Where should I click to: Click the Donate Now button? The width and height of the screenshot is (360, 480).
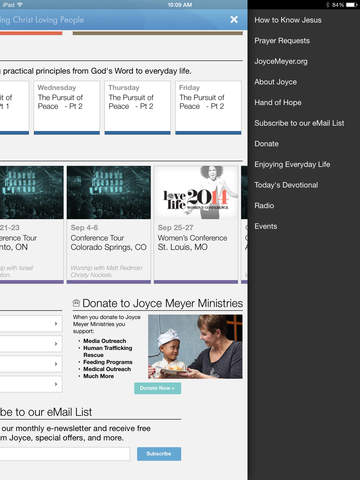coord(158,388)
